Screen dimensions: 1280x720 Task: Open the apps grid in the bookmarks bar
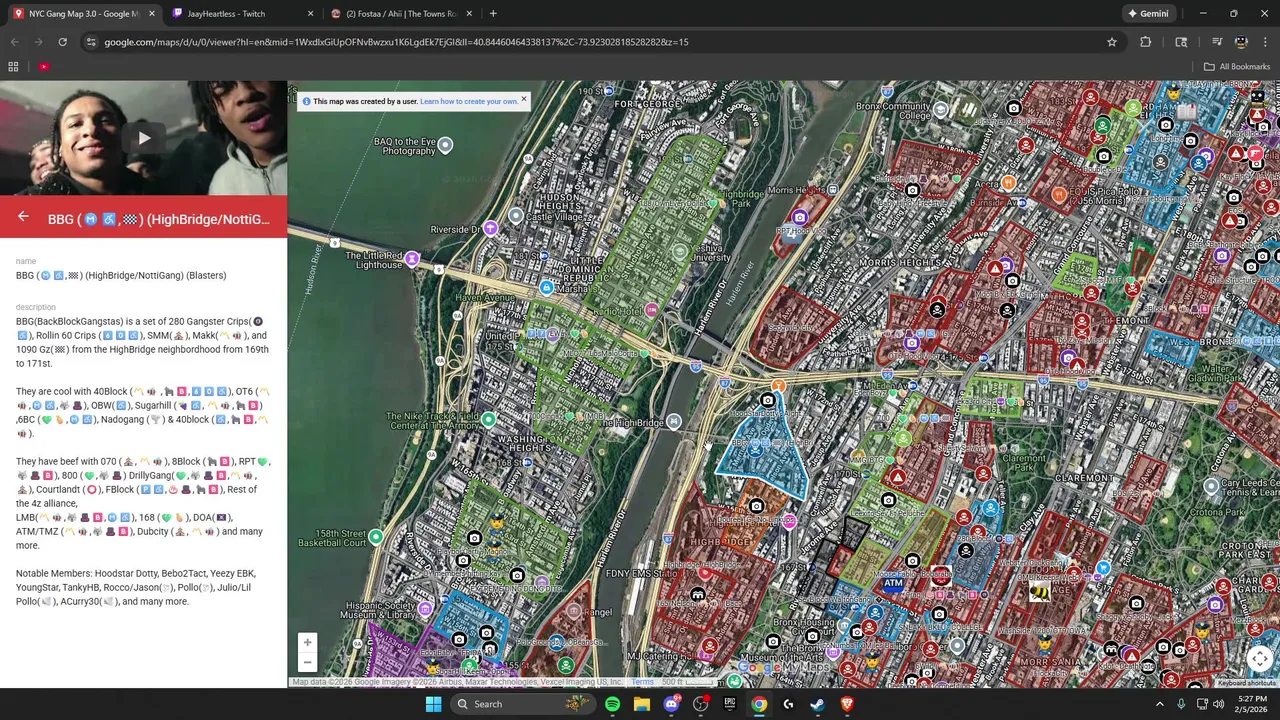13,67
